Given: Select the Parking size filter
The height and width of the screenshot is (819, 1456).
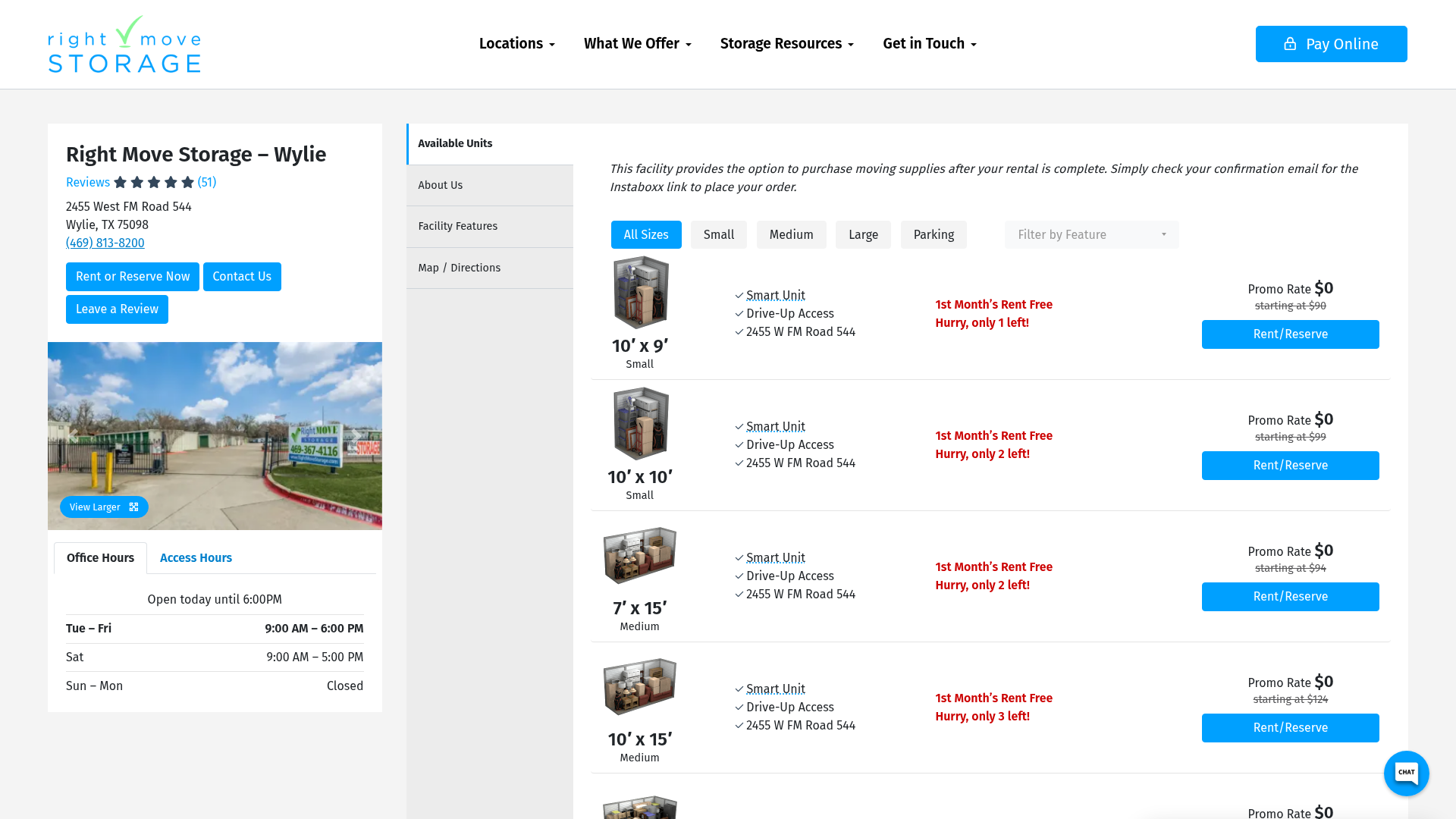Looking at the screenshot, I should pos(933,235).
